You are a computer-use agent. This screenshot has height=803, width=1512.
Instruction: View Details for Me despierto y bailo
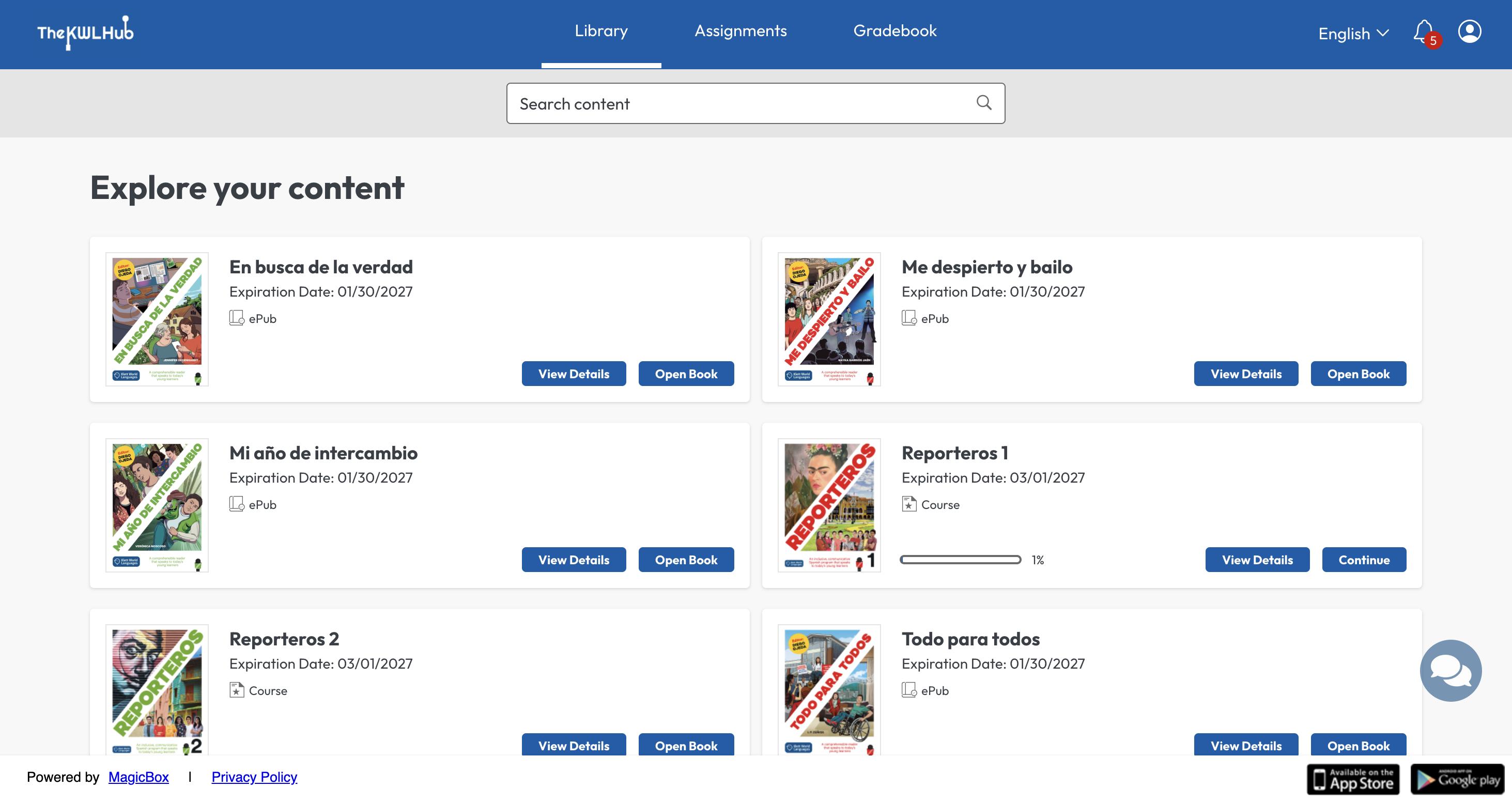pyautogui.click(x=1245, y=374)
